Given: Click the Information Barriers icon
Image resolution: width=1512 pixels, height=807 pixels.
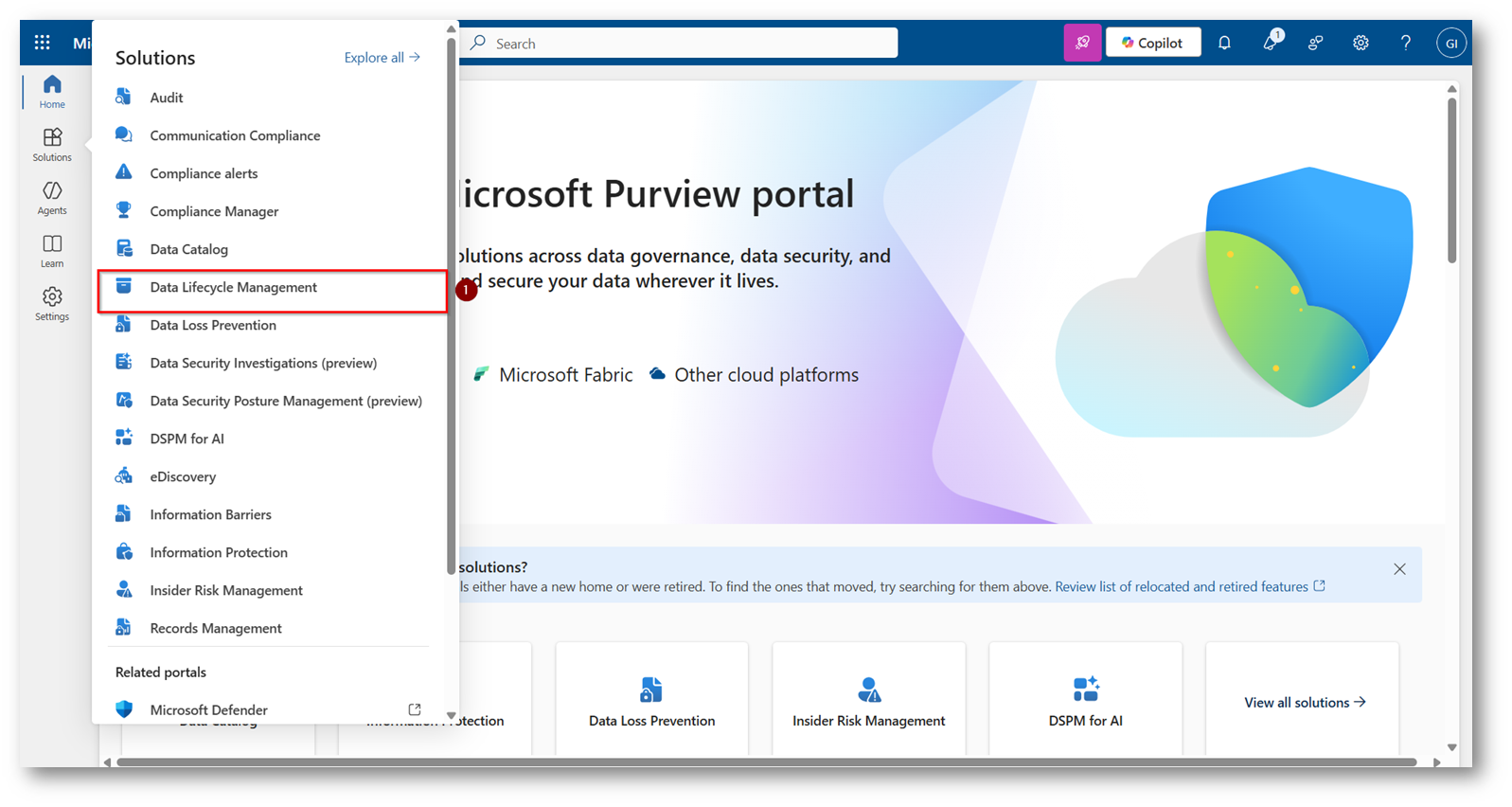Looking at the screenshot, I should click(124, 513).
